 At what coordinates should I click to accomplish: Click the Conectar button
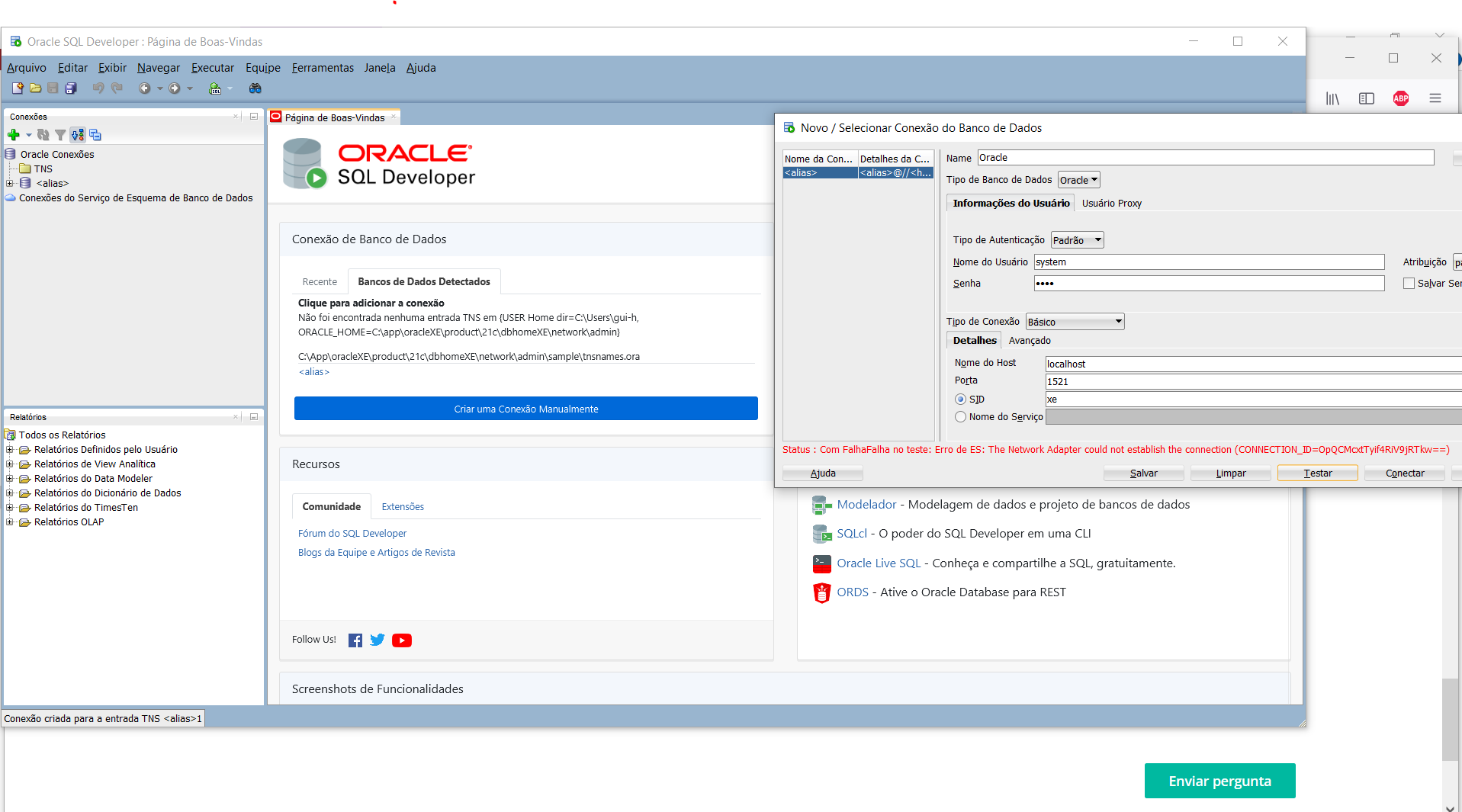pyautogui.click(x=1404, y=473)
